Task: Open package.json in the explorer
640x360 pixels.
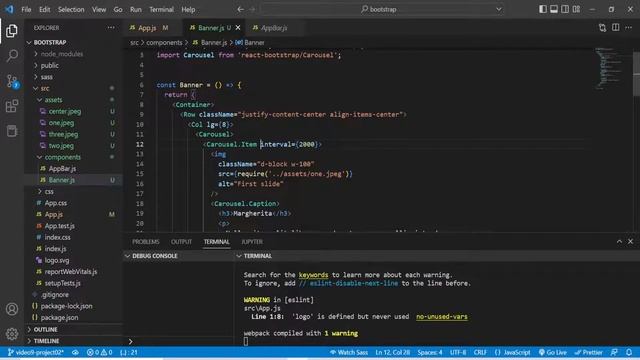Action: coord(73,317)
